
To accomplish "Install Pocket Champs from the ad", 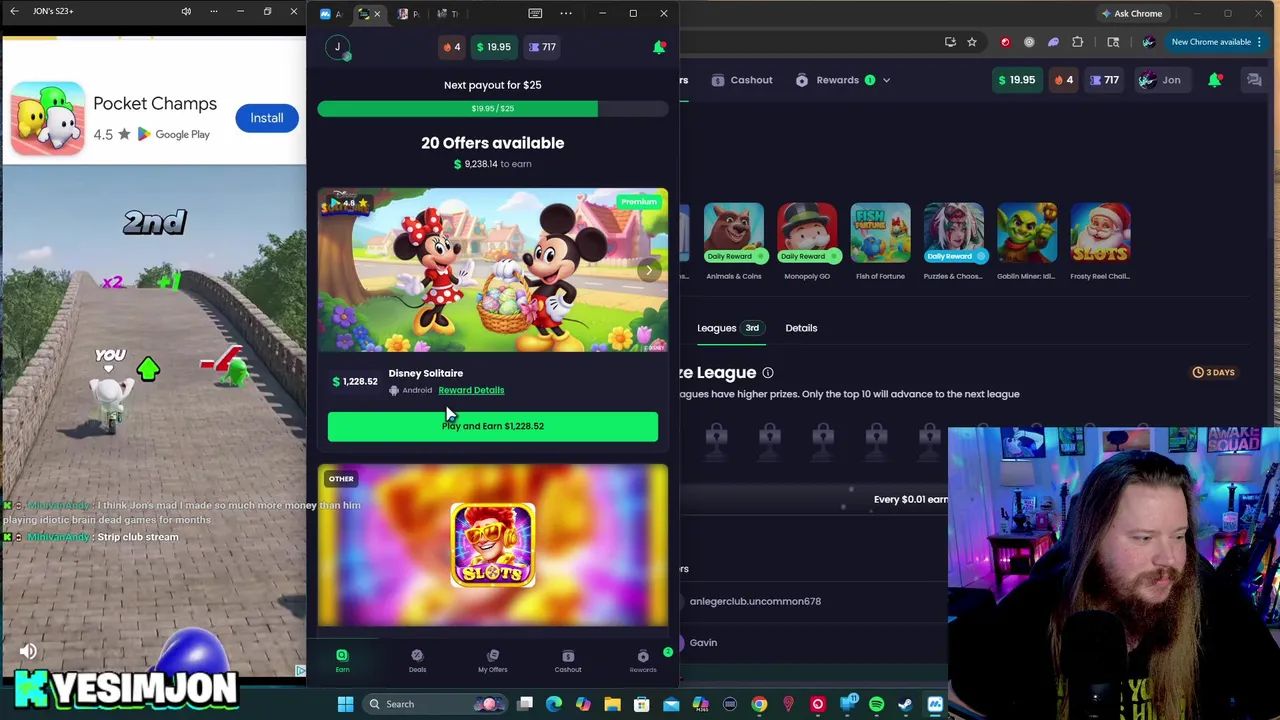I will [267, 118].
